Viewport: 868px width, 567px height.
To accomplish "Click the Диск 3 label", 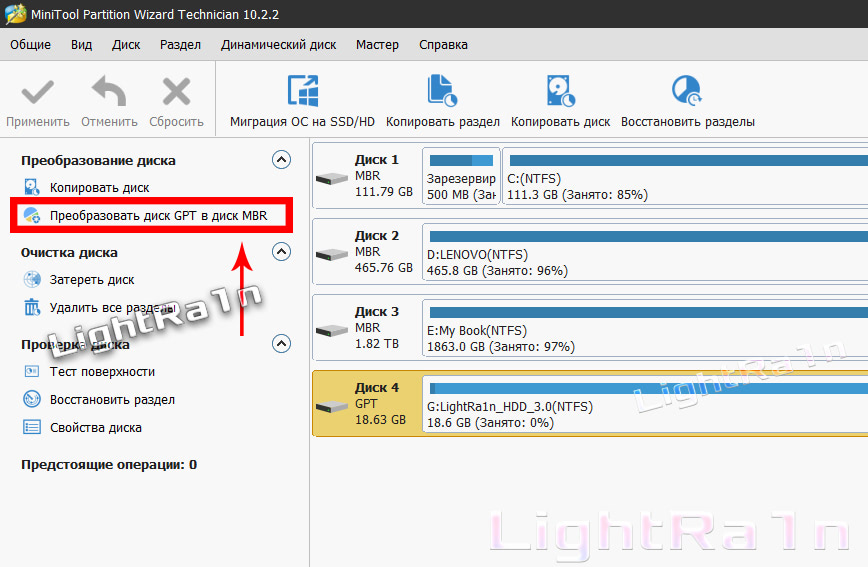I will pos(376,311).
